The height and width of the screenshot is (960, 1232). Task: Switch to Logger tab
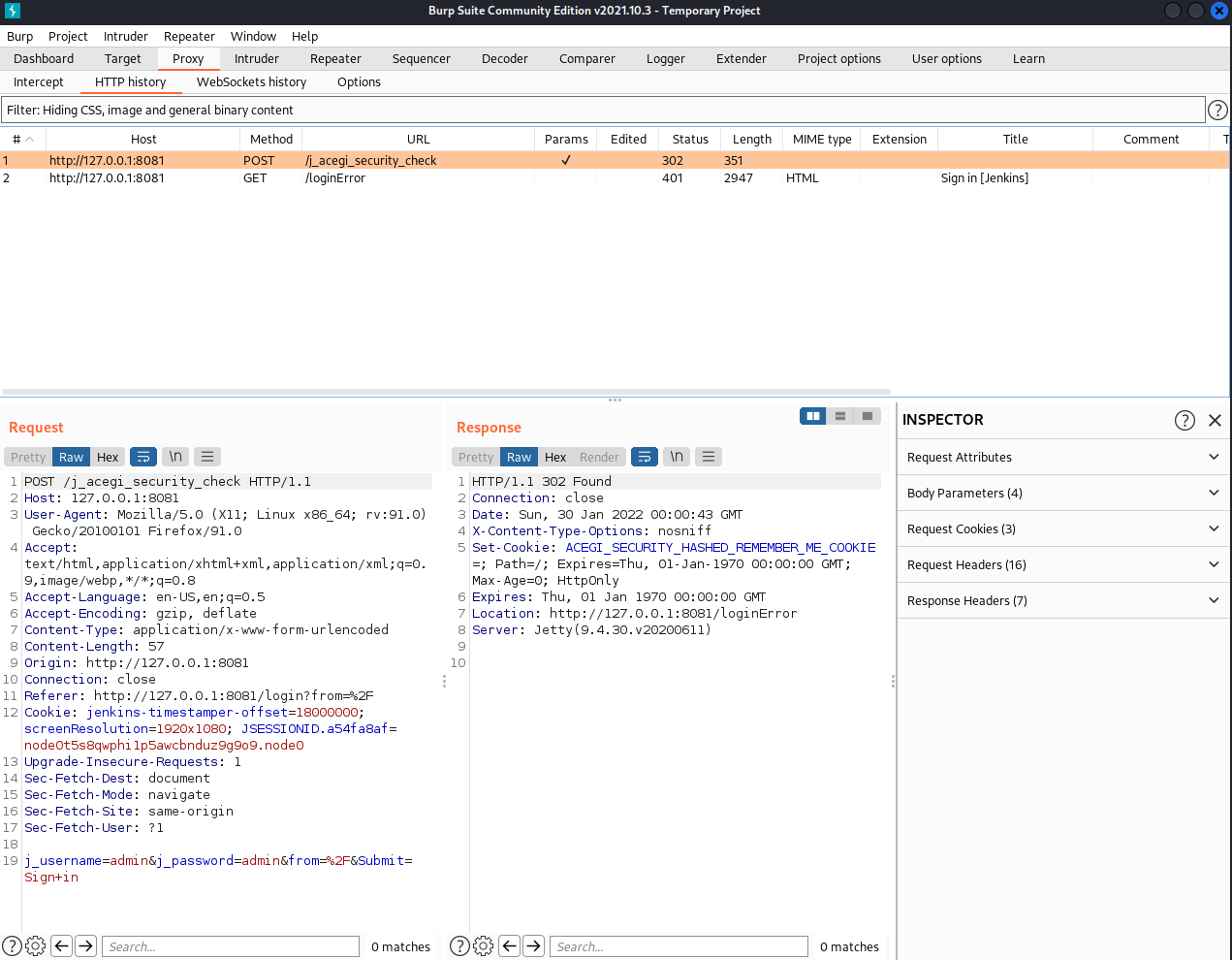click(x=666, y=59)
